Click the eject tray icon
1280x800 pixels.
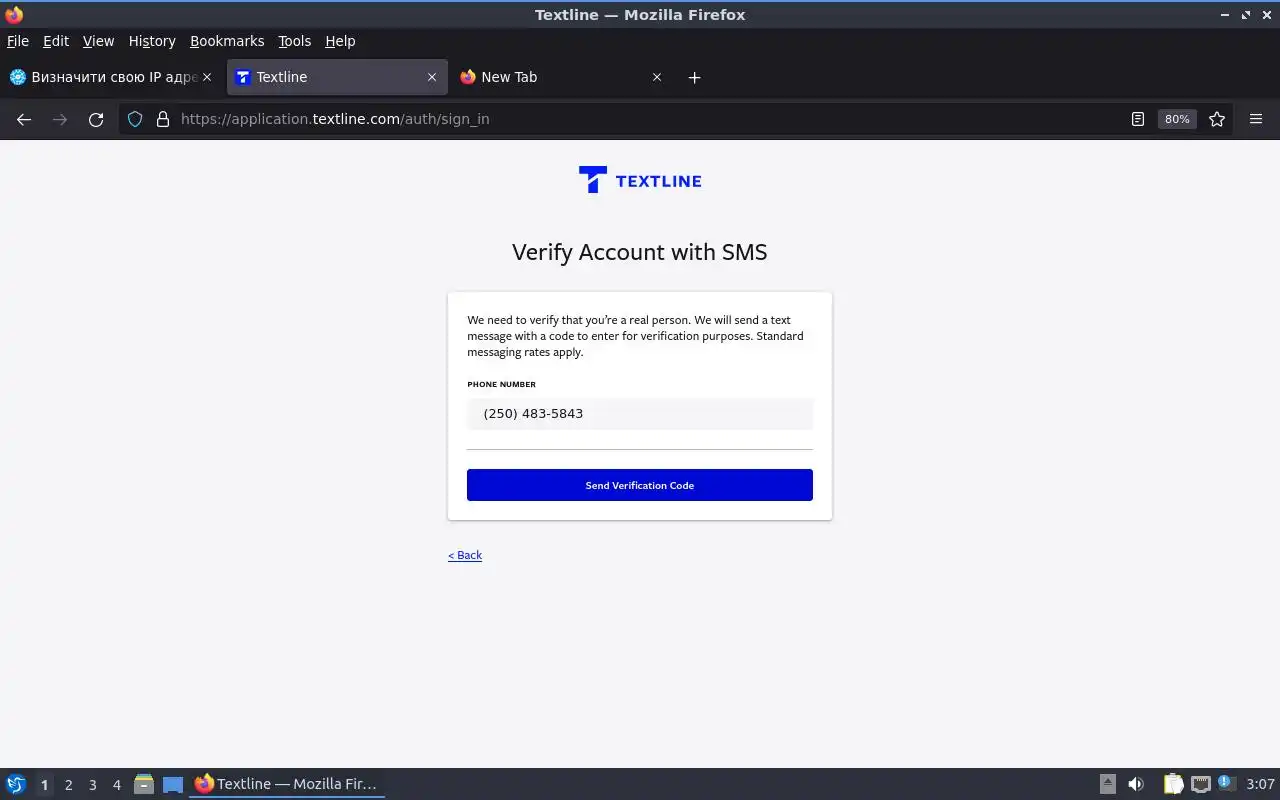click(1107, 784)
